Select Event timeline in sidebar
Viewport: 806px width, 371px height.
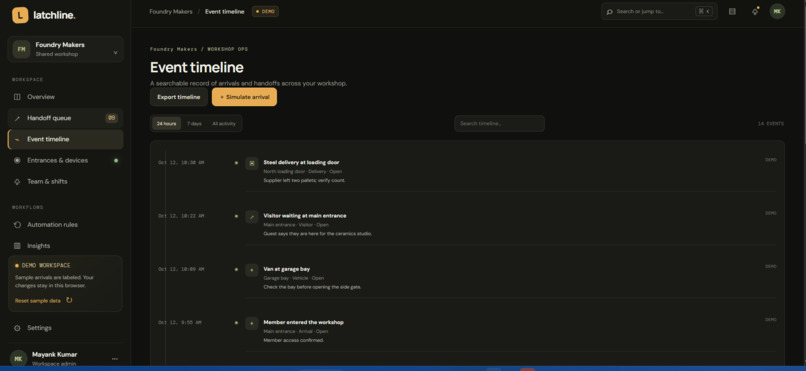65,139
